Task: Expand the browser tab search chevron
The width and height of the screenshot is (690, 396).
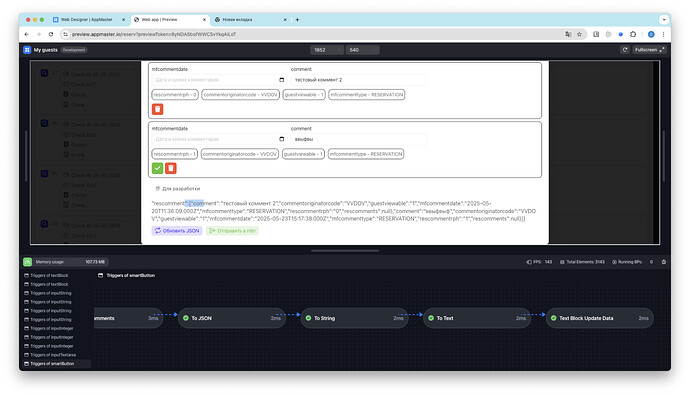Action: coord(664,19)
